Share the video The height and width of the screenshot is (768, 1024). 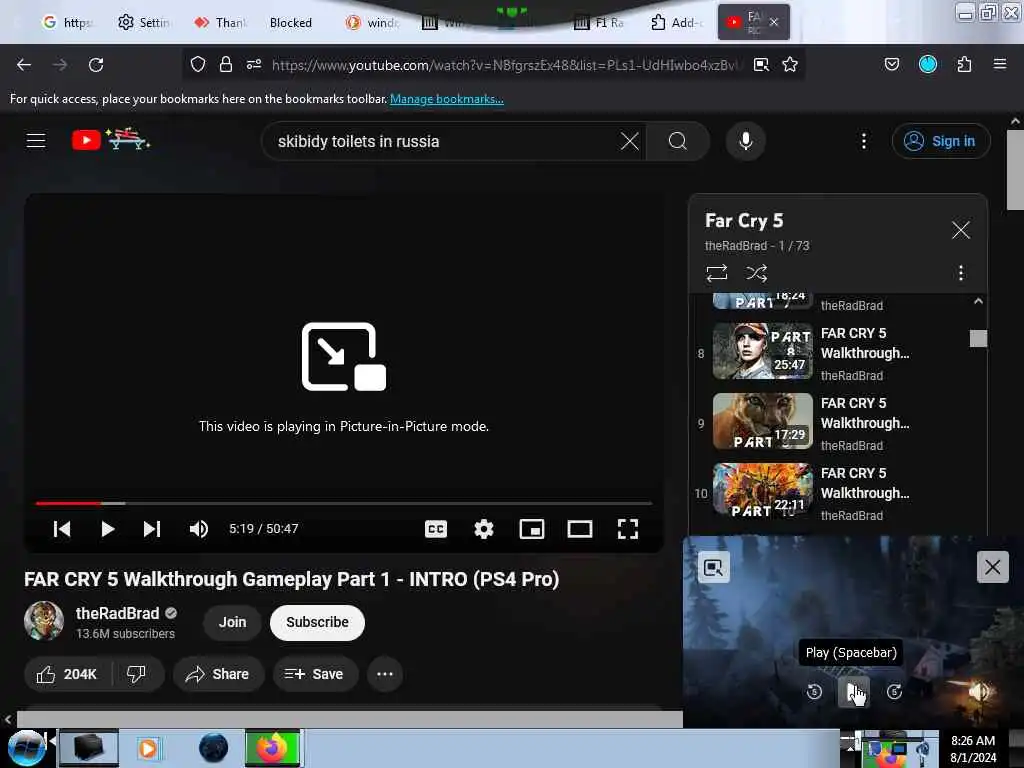coord(218,674)
